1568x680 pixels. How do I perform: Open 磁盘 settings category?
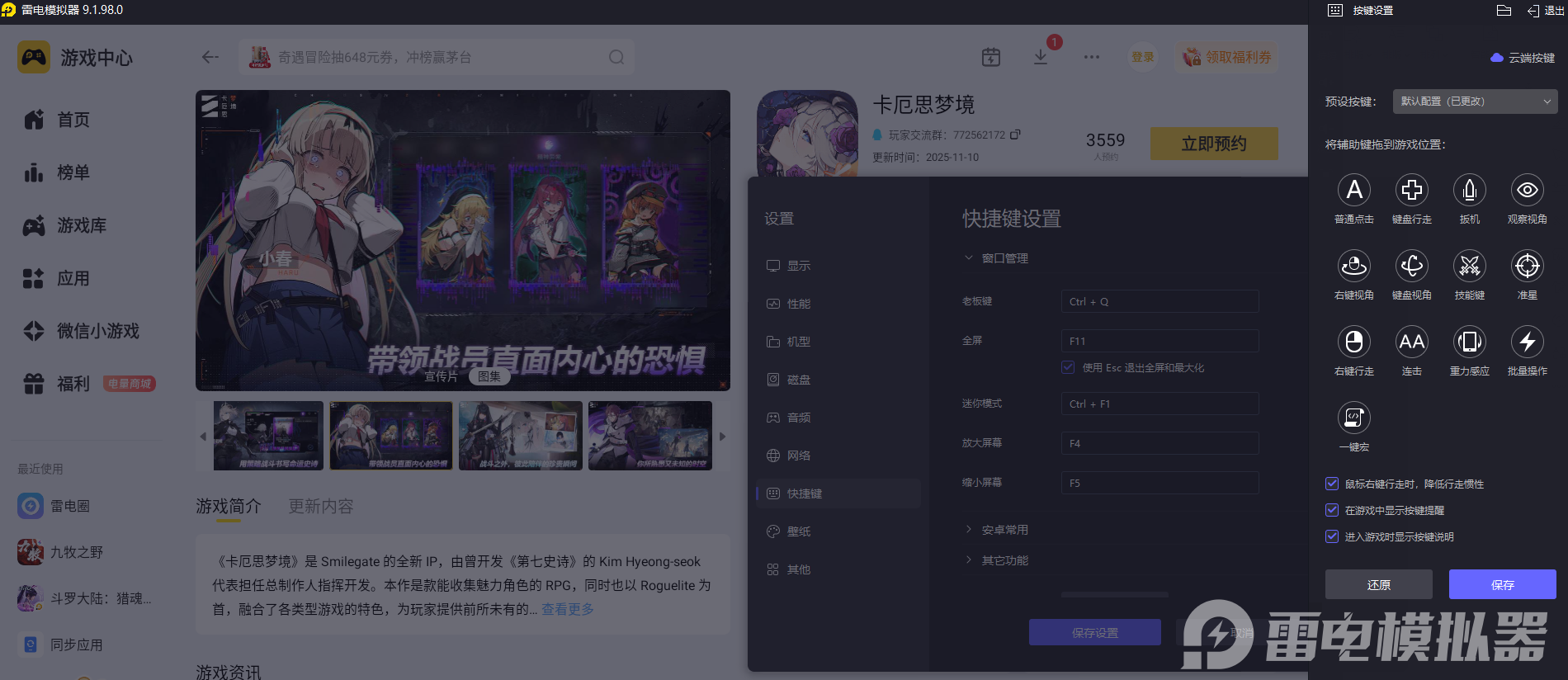[x=838, y=380]
